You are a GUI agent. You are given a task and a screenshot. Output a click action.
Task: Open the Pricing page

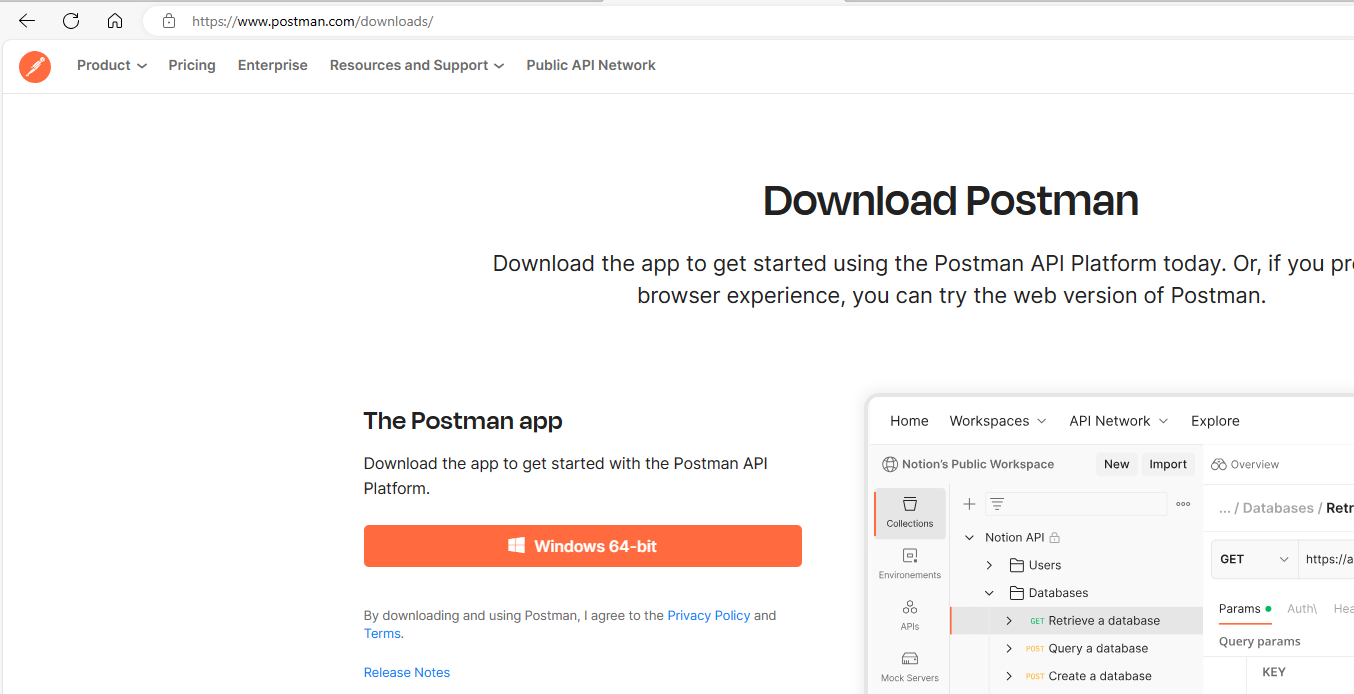pyautogui.click(x=192, y=65)
